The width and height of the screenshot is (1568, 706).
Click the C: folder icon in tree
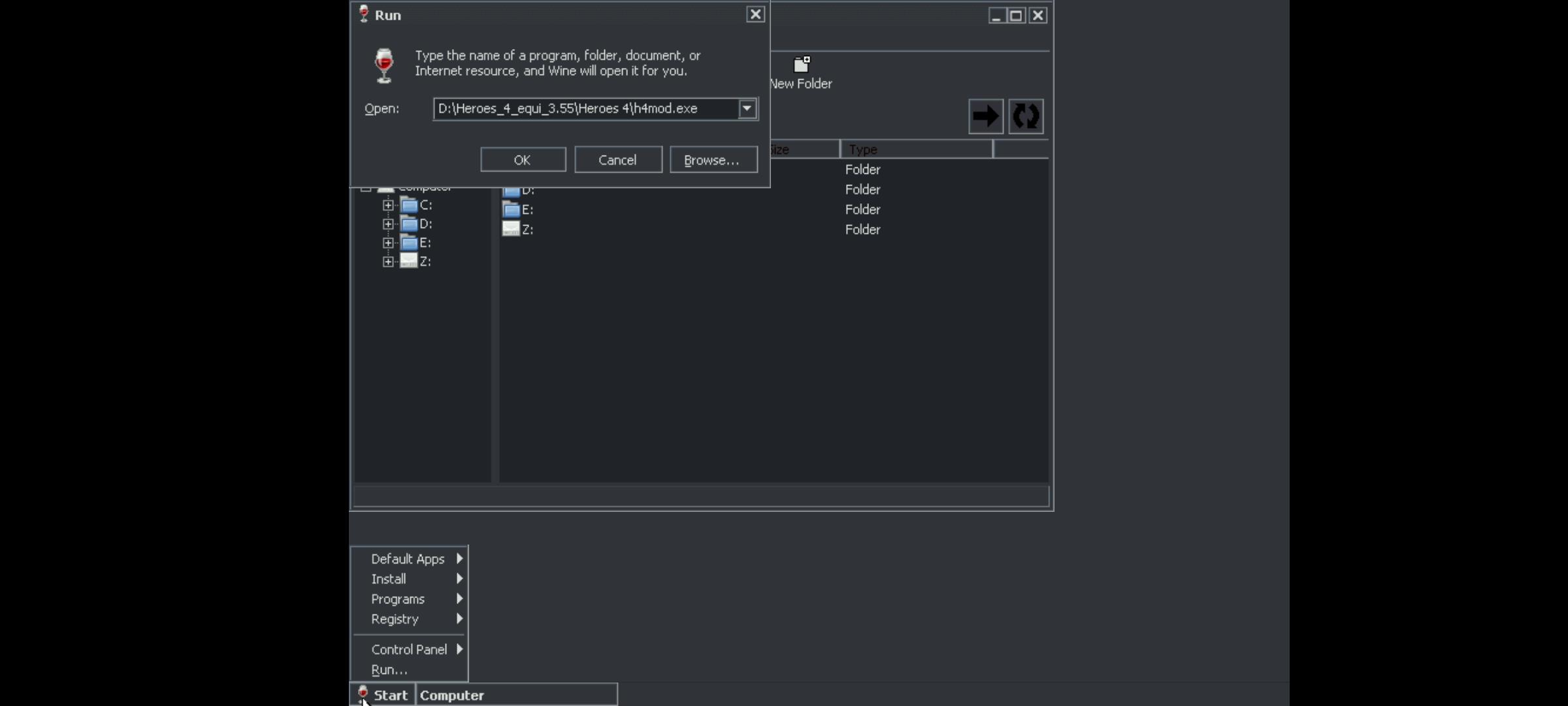pos(409,205)
